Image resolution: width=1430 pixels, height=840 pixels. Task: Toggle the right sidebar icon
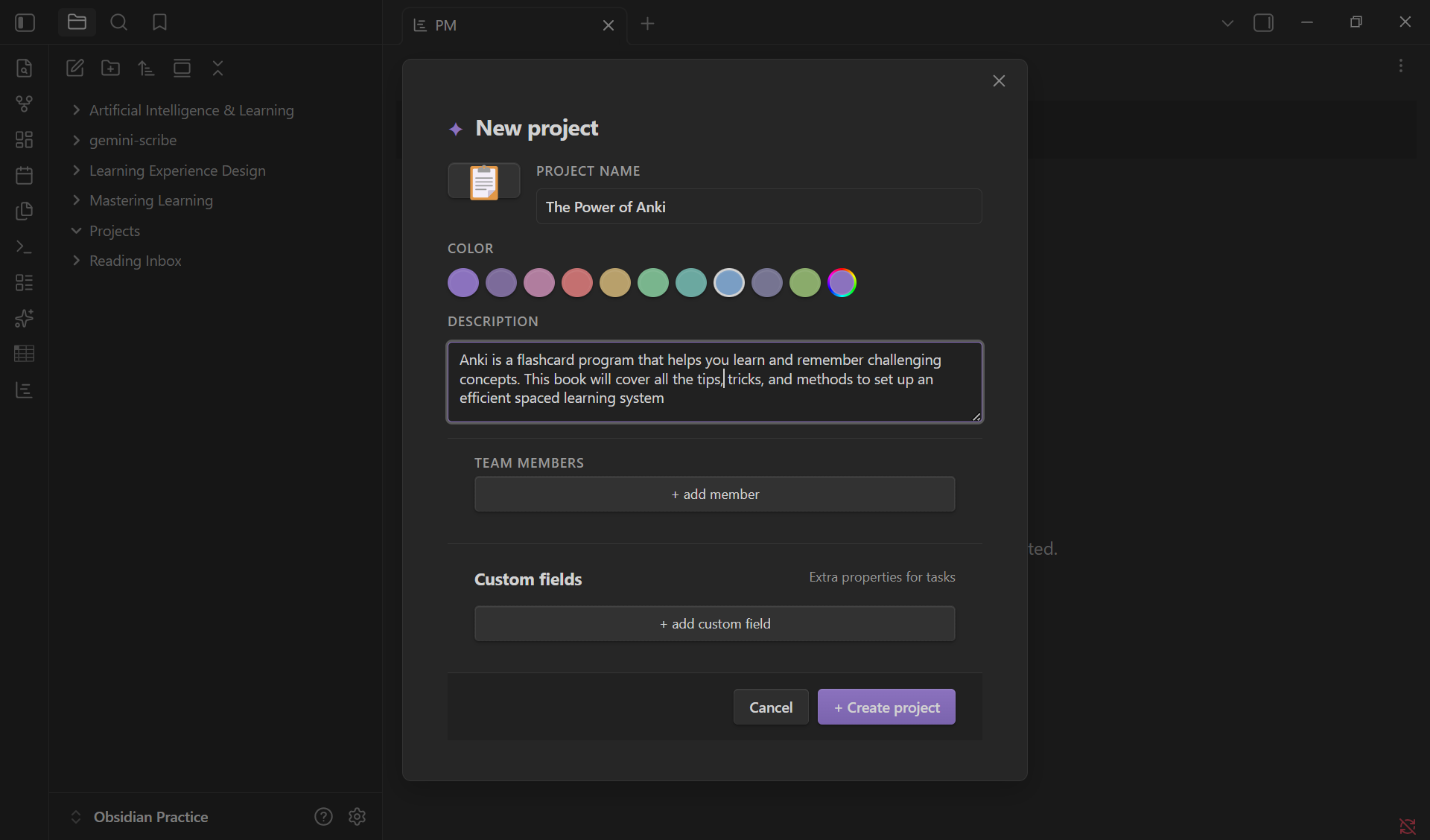click(x=1264, y=23)
